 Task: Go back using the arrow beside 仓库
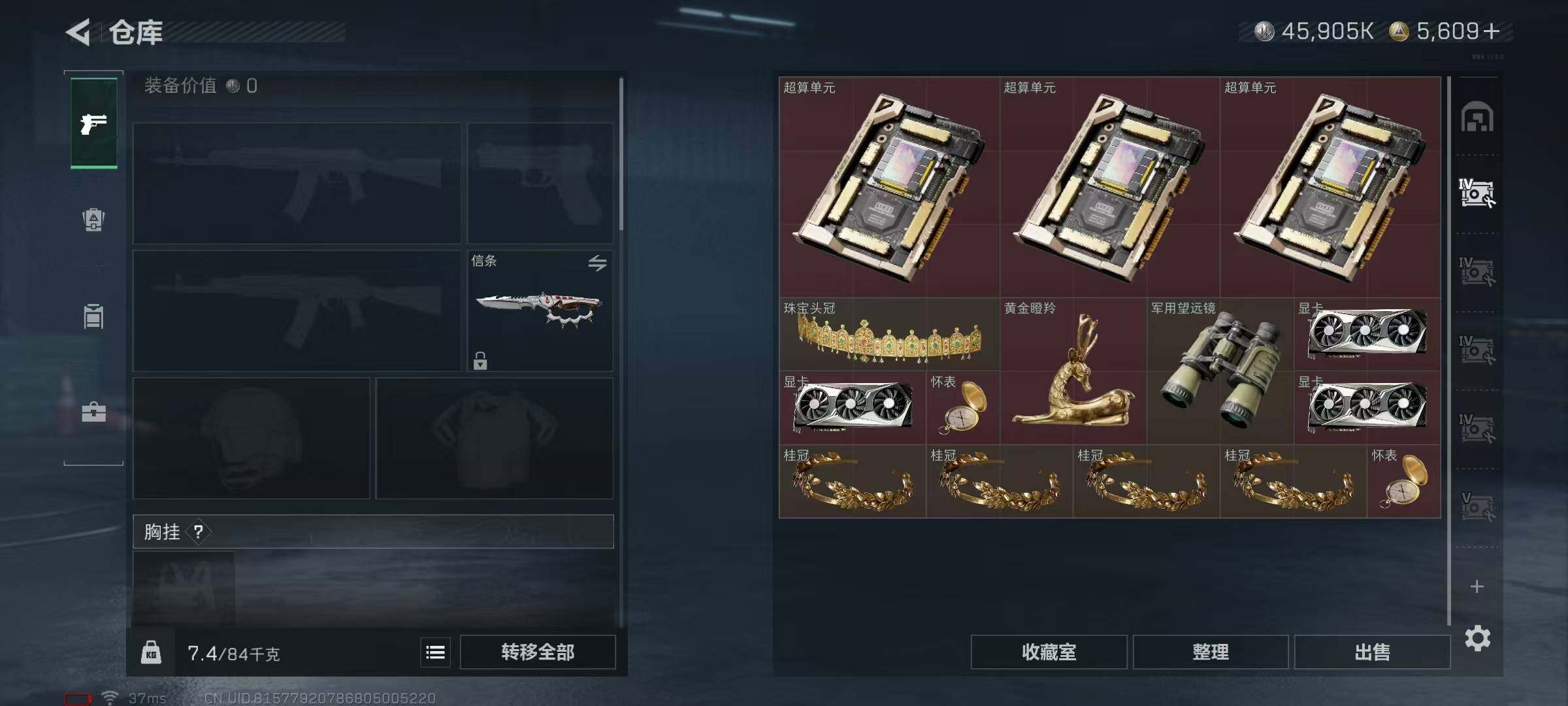(x=78, y=32)
